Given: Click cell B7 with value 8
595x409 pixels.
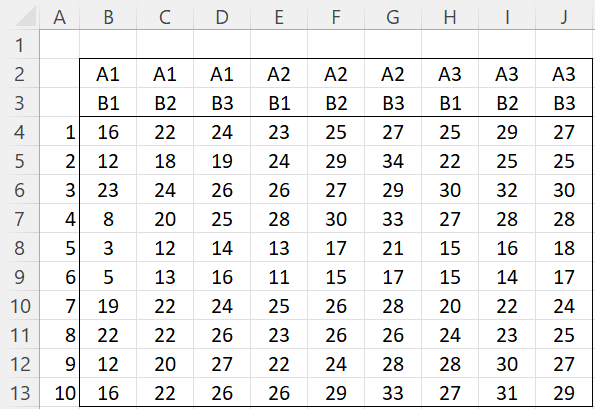Looking at the screenshot, I should click(x=108, y=219).
